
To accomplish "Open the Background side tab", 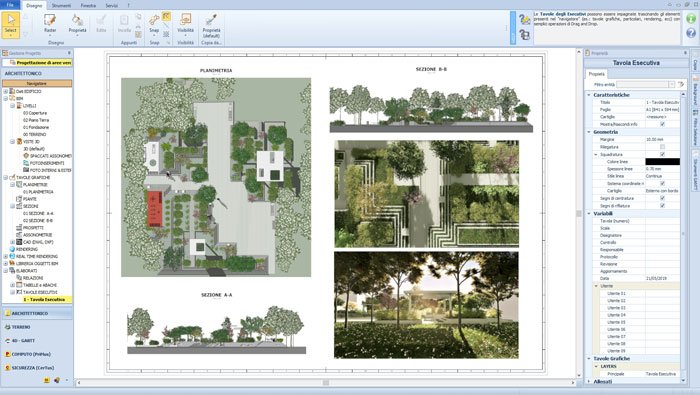I will (695, 91).
